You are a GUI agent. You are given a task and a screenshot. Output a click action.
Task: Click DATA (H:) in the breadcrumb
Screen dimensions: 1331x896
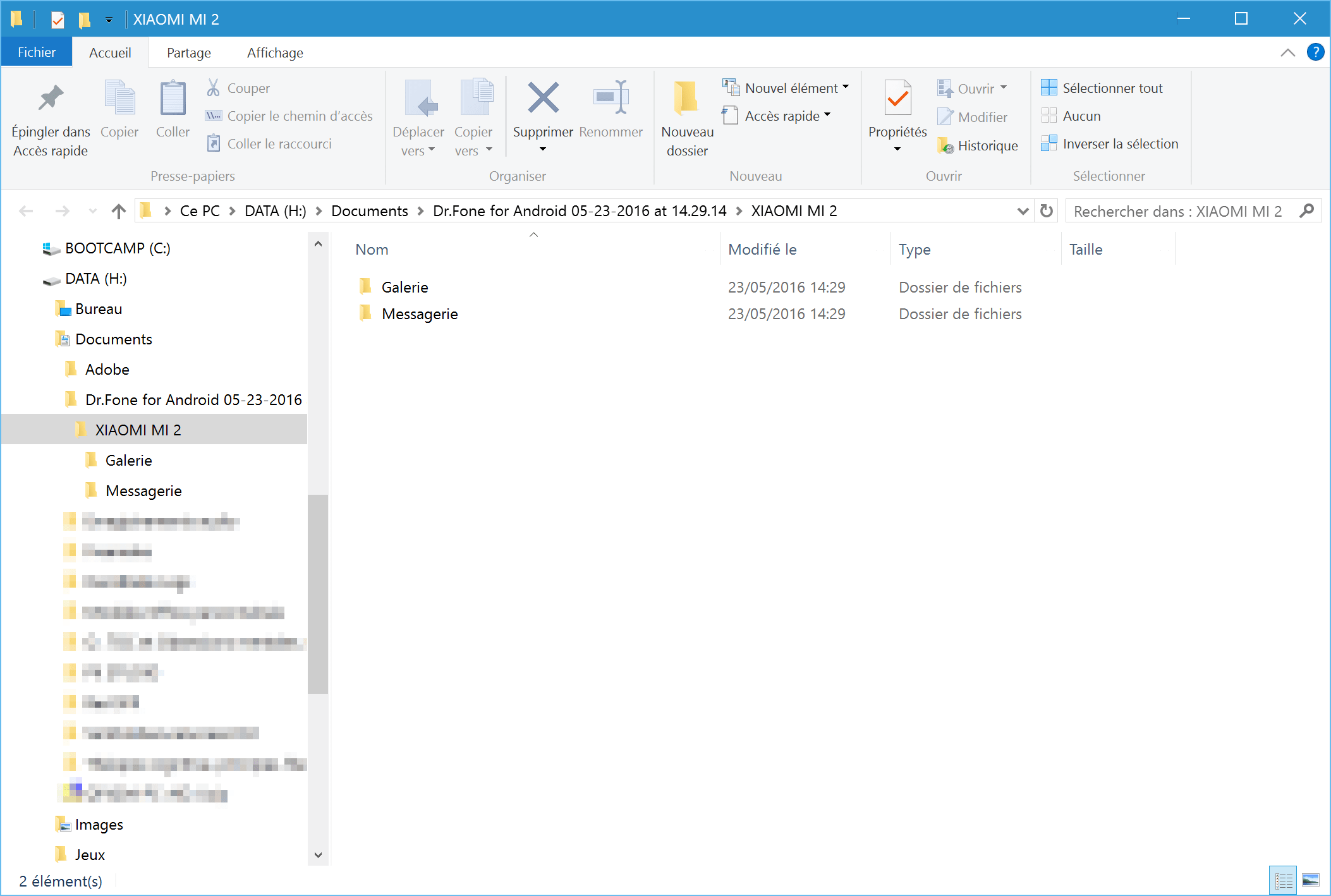tap(276, 211)
